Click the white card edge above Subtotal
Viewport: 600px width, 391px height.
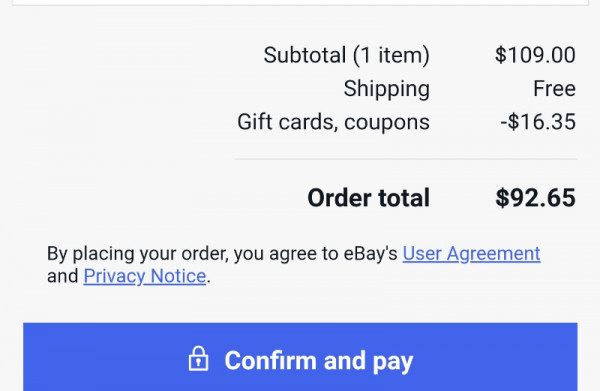[x=300, y=2]
